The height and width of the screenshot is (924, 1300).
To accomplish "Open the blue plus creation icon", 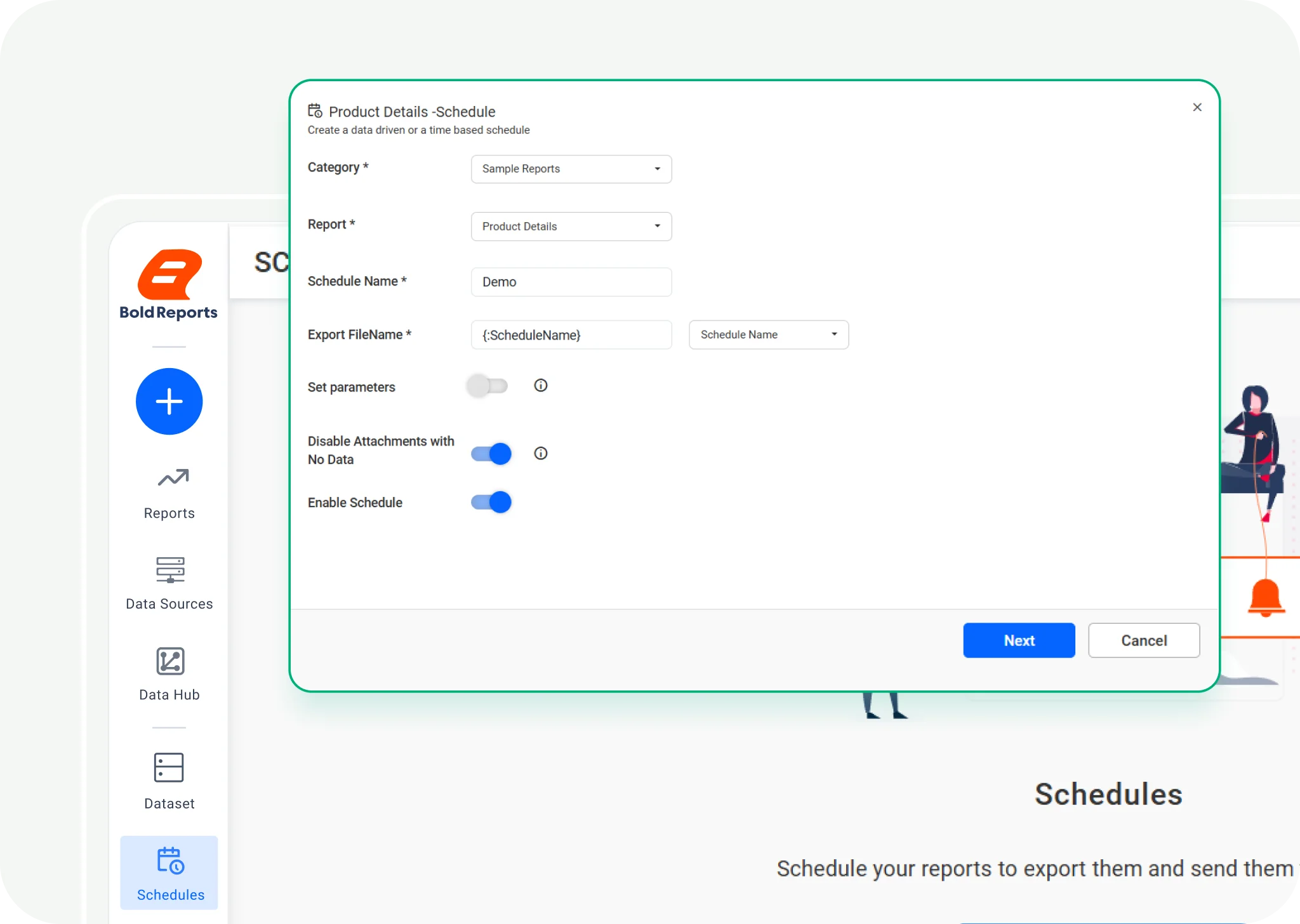I will click(x=169, y=401).
